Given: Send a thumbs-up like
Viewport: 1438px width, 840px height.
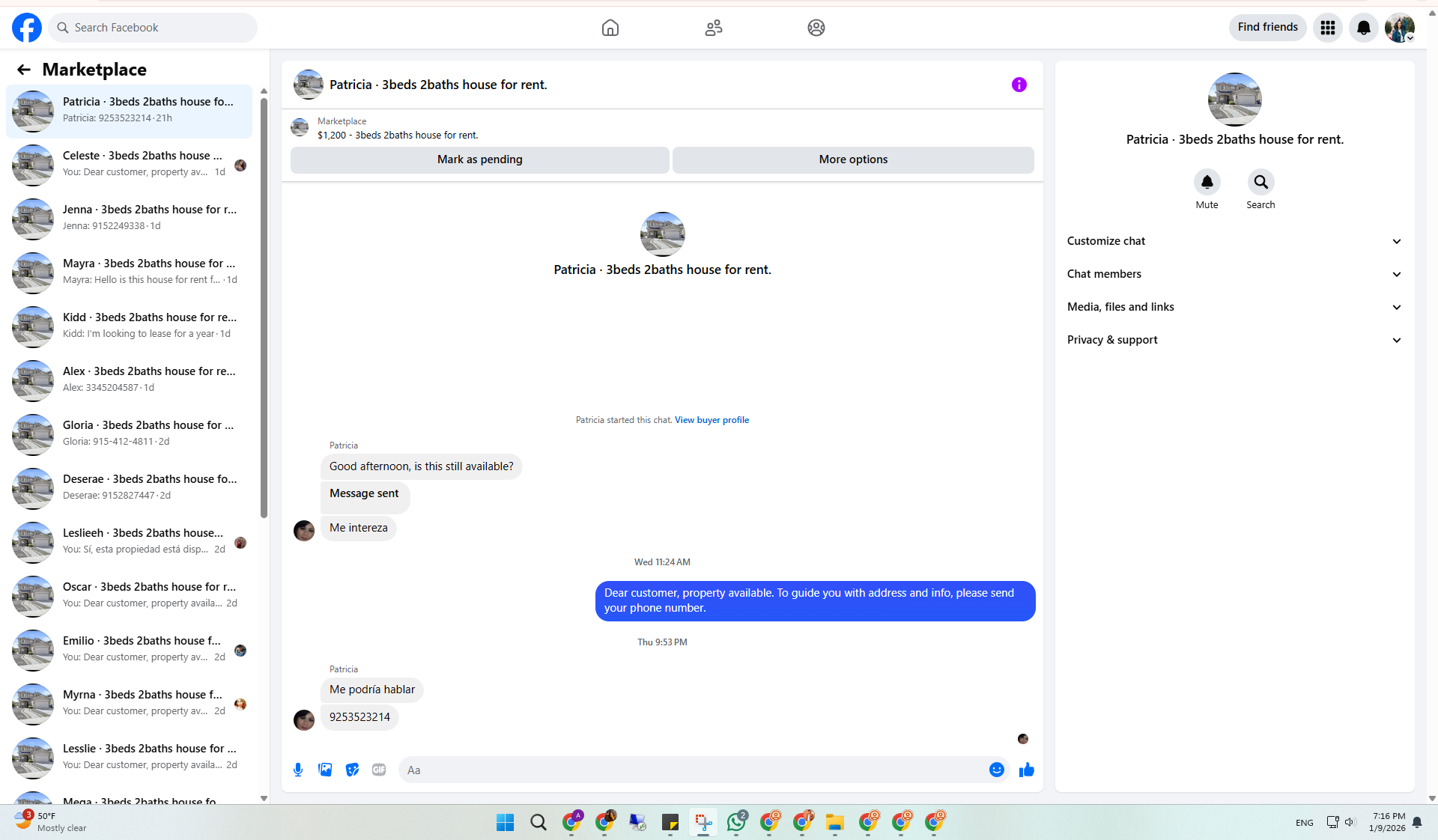Looking at the screenshot, I should coord(1026,770).
